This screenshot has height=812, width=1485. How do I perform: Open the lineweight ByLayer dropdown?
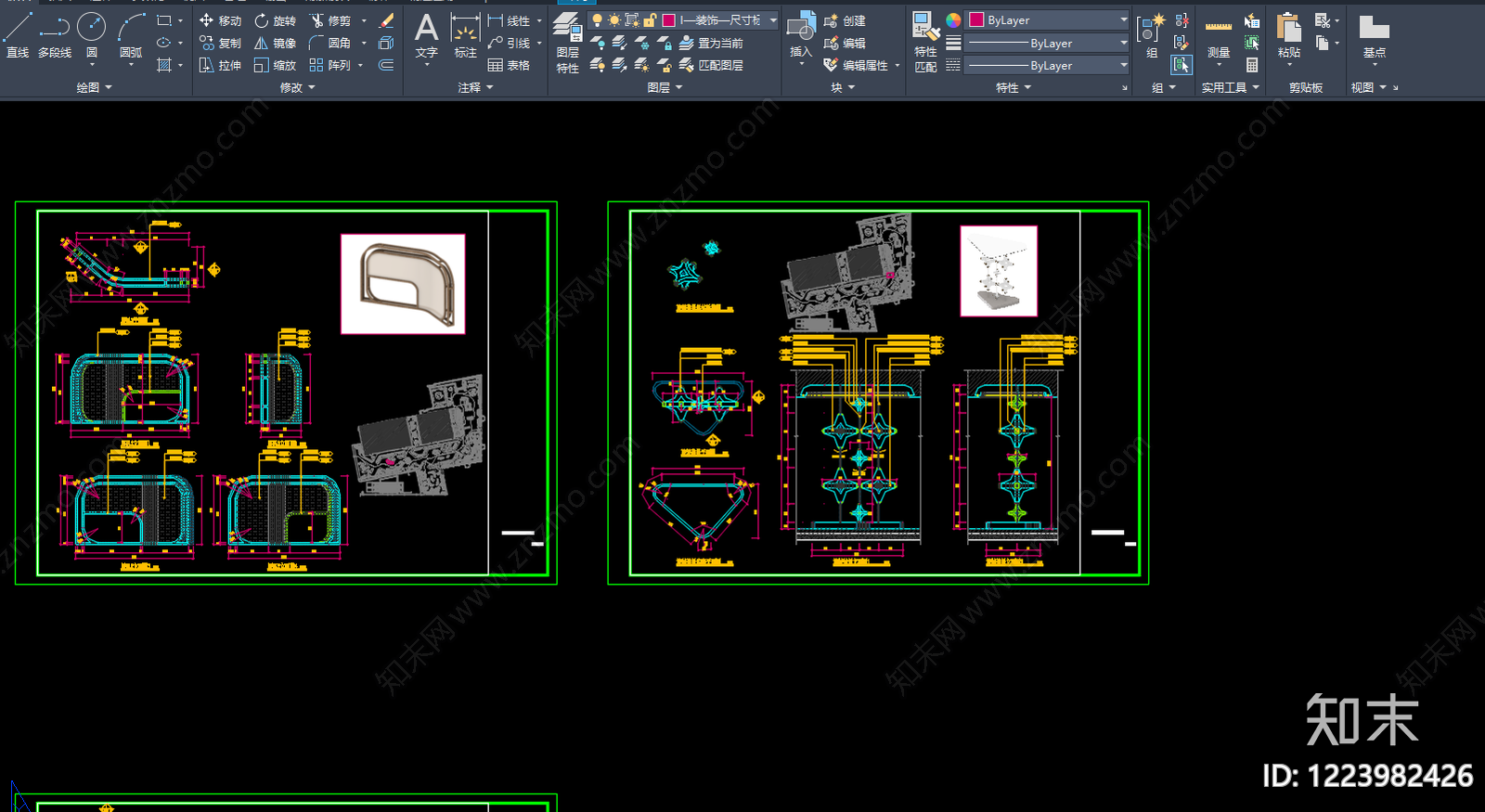(x=1047, y=43)
